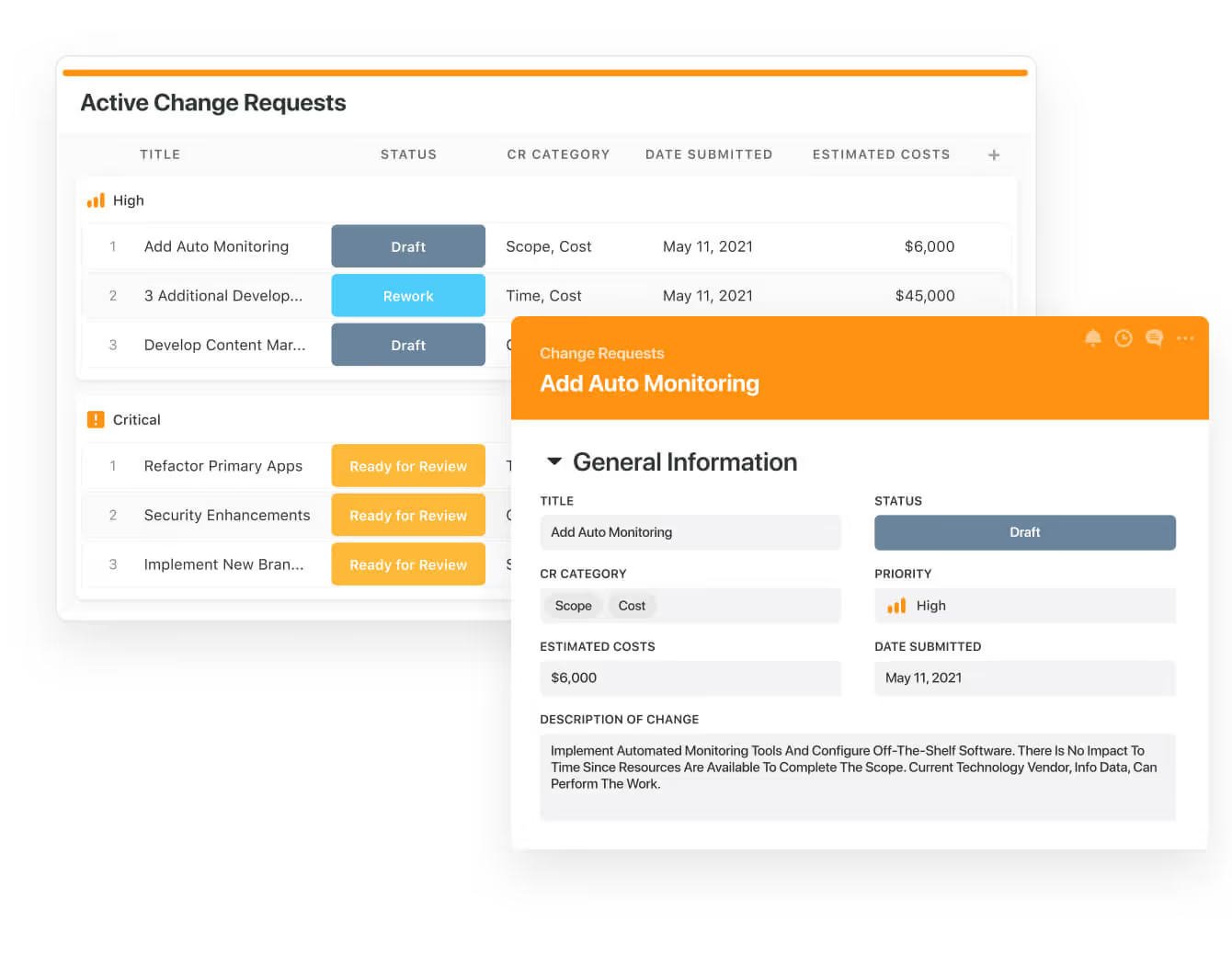Click the plus icon to add column
The height and width of the screenshot is (956, 1232).
click(993, 155)
